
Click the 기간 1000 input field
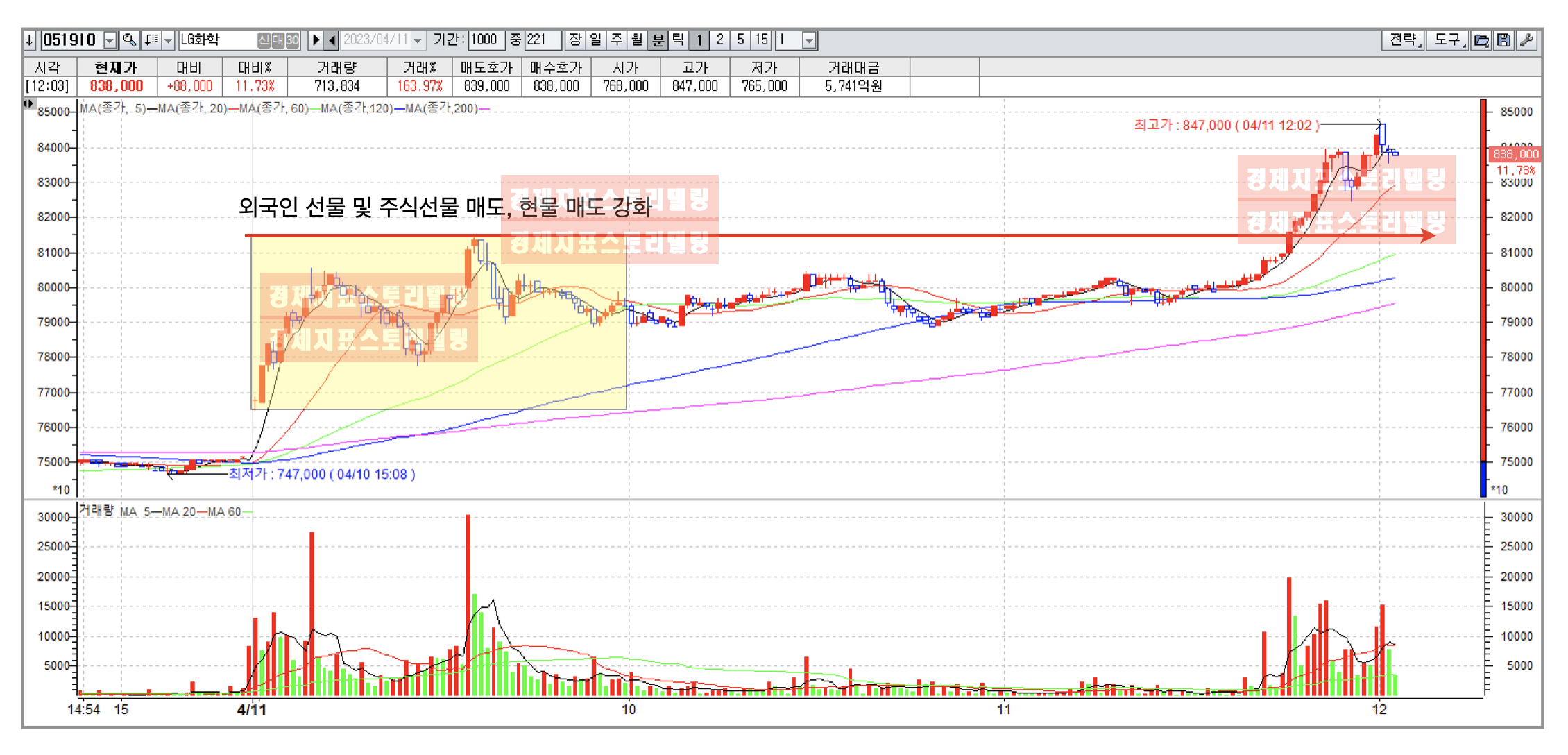486,40
